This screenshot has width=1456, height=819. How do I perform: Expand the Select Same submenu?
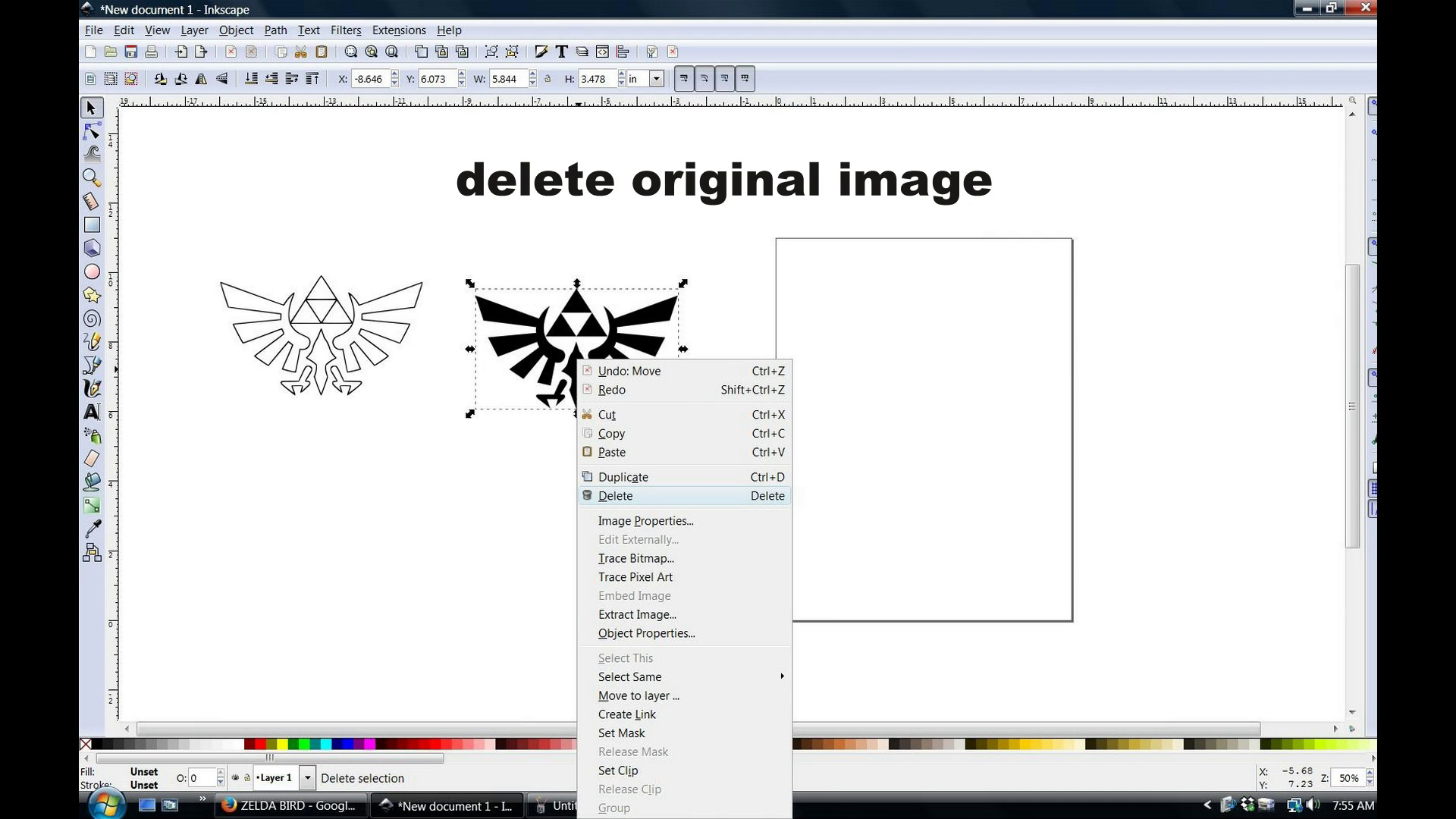(x=684, y=676)
